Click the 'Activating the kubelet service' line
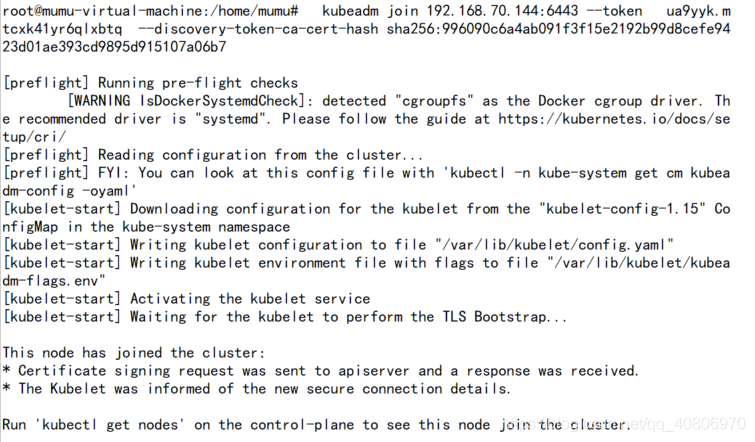This screenshot has height=442, width=755. pyautogui.click(x=186, y=299)
